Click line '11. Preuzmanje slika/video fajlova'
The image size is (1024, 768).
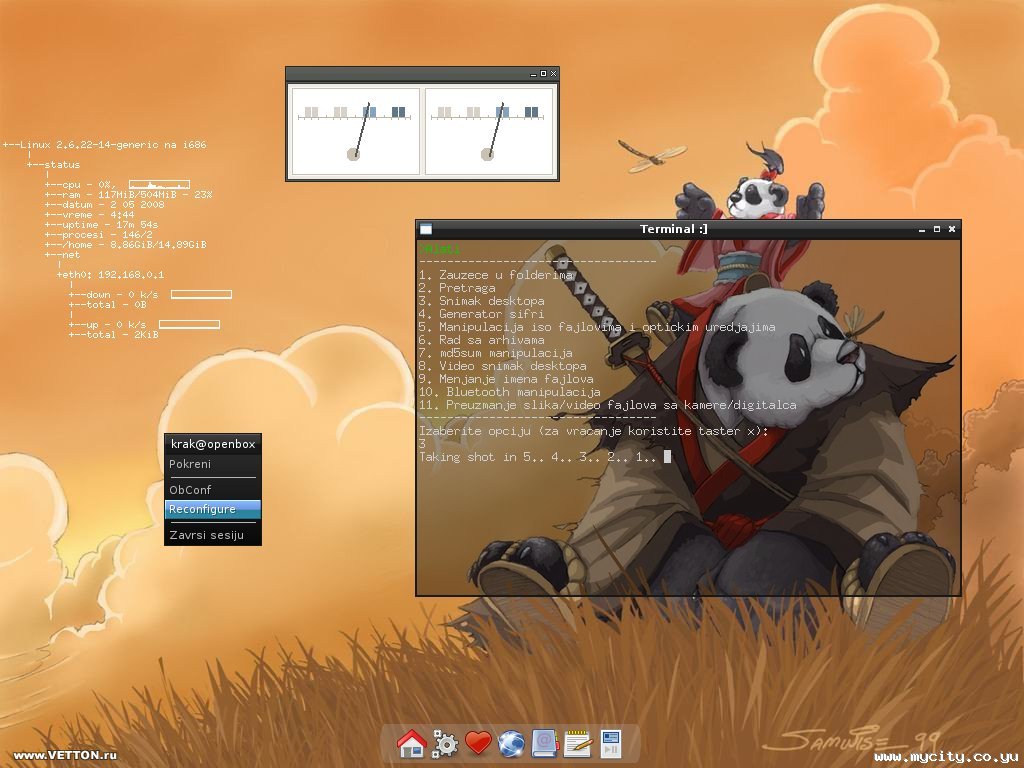tap(607, 406)
